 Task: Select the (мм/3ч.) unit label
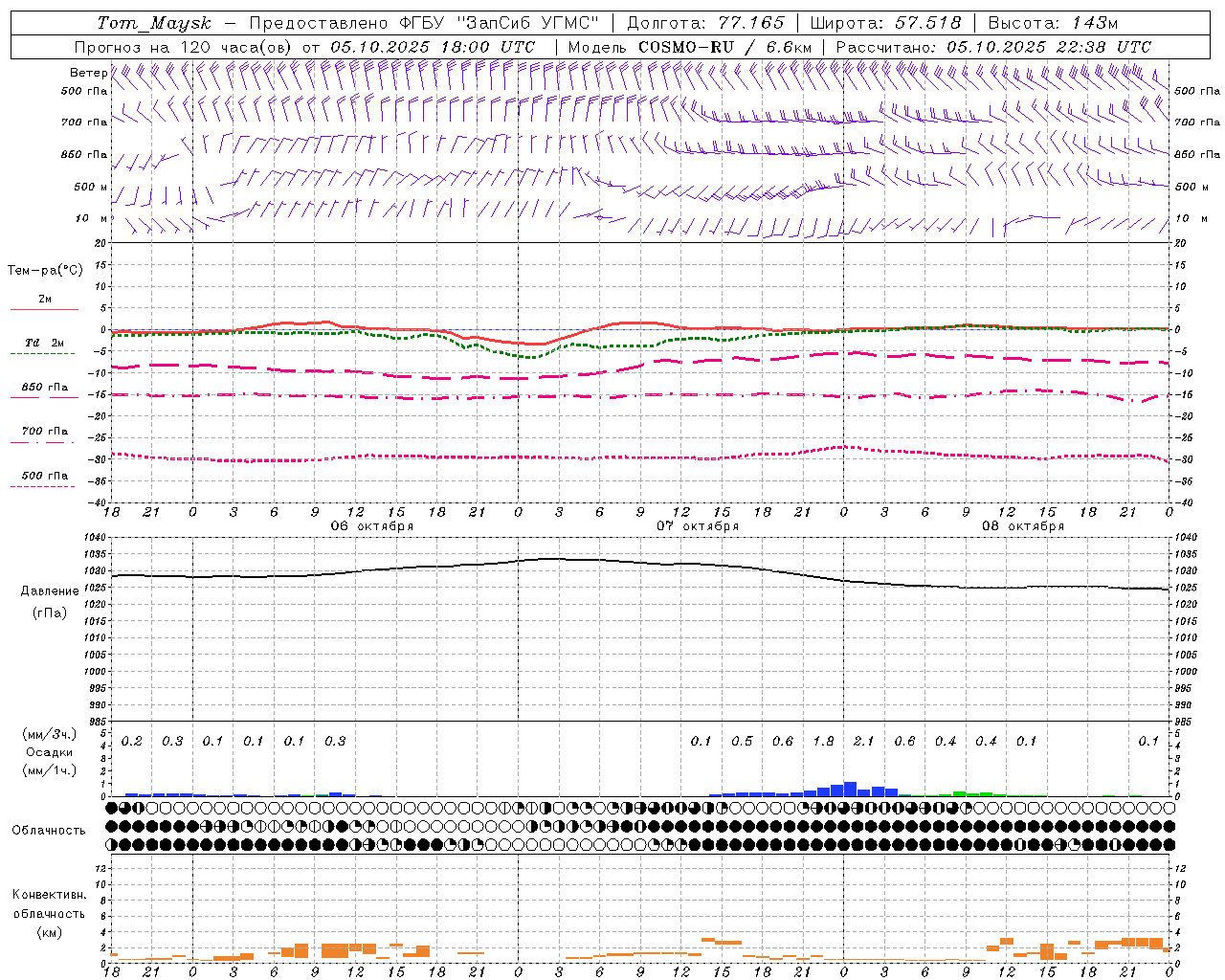[x=50, y=734]
